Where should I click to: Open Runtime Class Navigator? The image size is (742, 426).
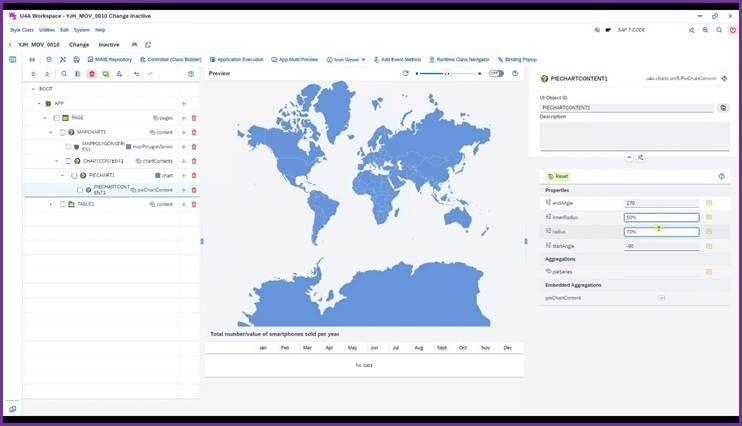459,60
